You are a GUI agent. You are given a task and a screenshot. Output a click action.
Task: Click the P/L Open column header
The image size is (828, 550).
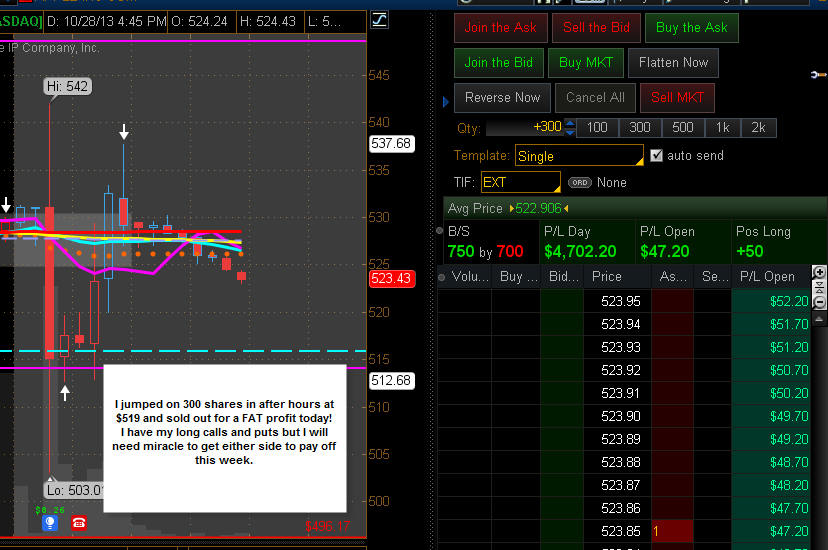coord(770,277)
